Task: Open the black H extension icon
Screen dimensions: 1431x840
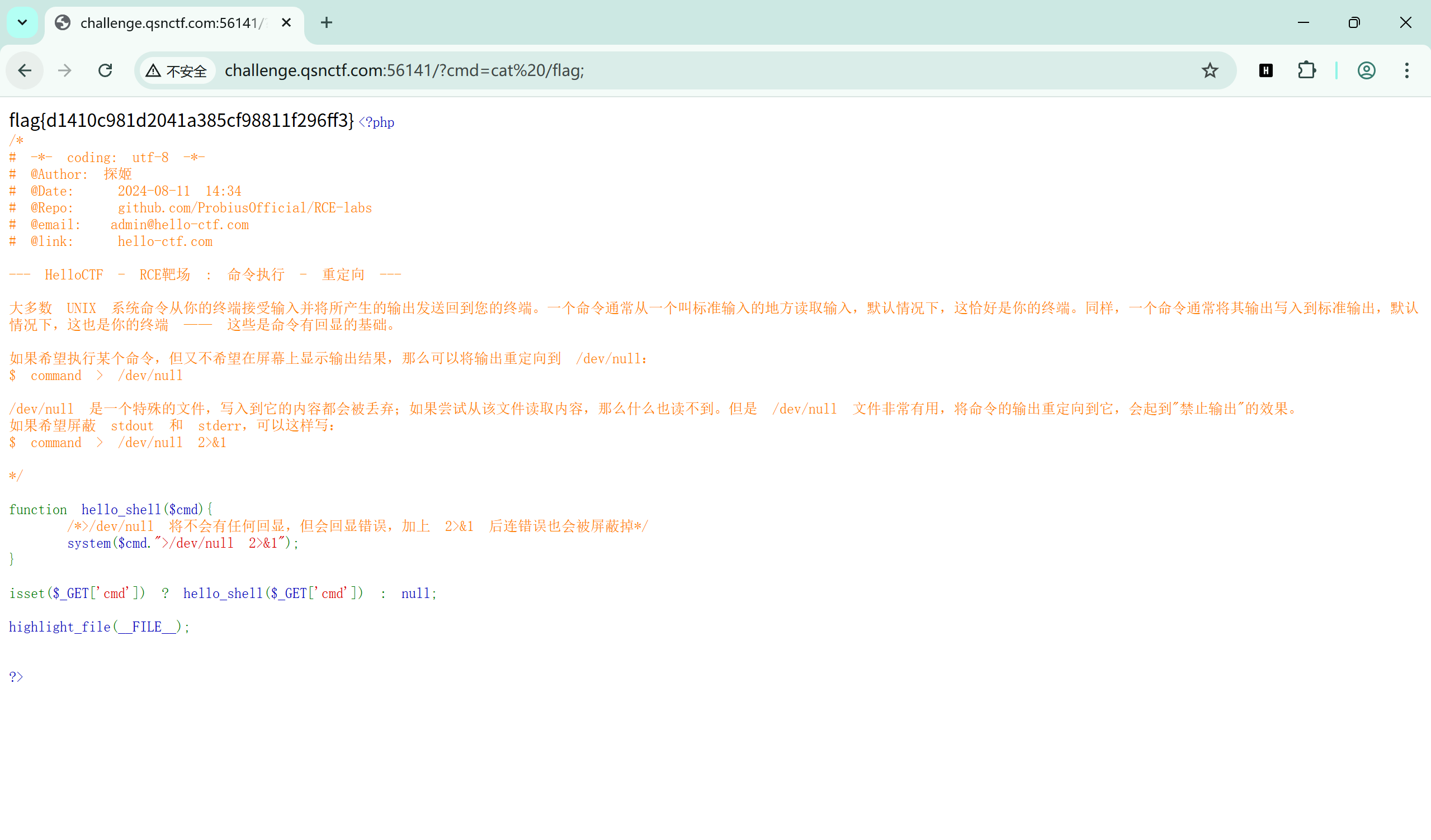Action: coord(1265,70)
